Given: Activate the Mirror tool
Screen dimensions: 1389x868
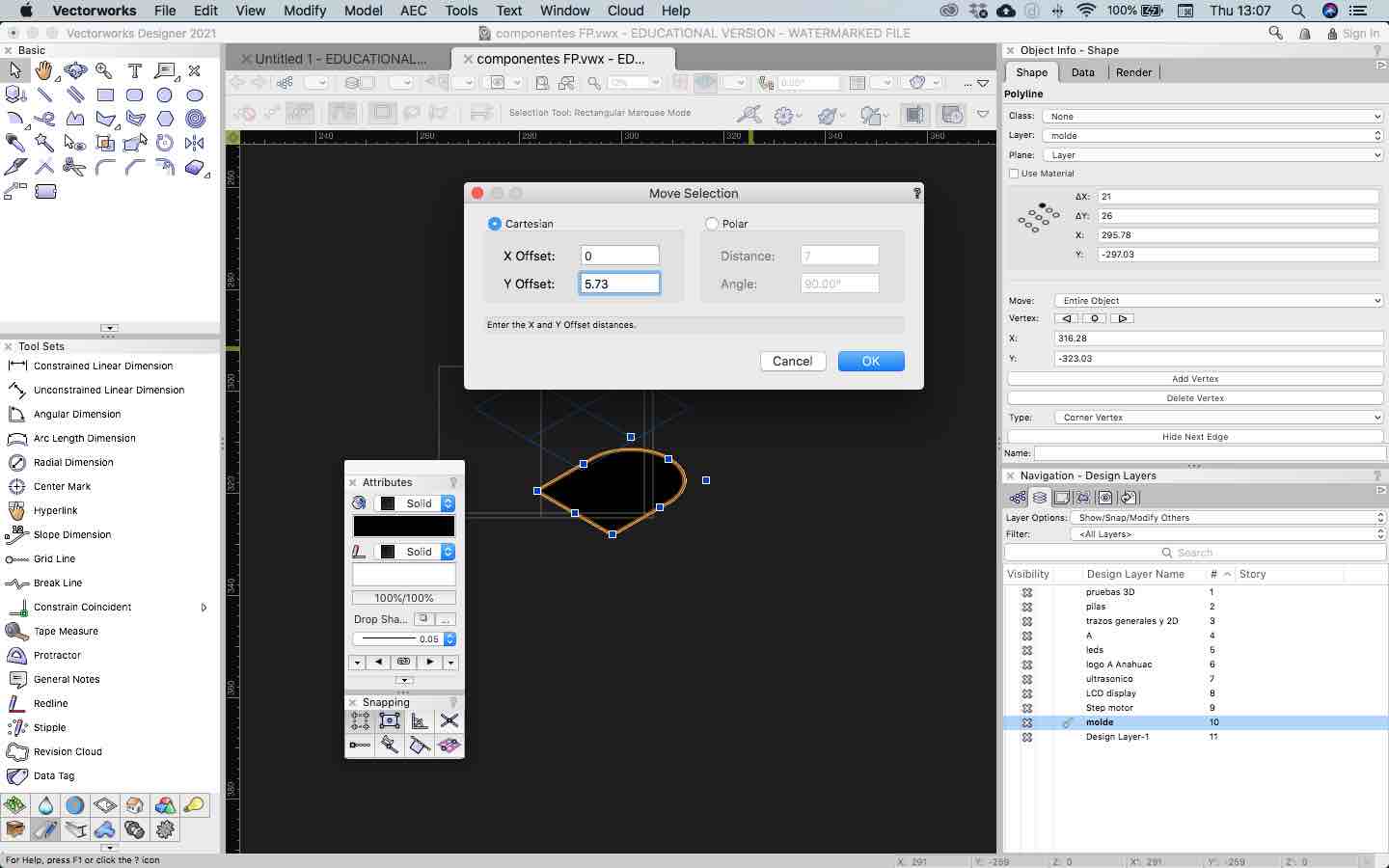Looking at the screenshot, I should (x=195, y=143).
